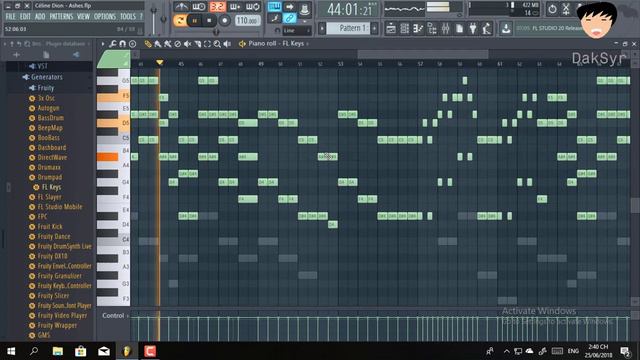640x360 pixels.
Task: Open the Snap magnet options in piano roll
Action: pyautogui.click(x=122, y=44)
